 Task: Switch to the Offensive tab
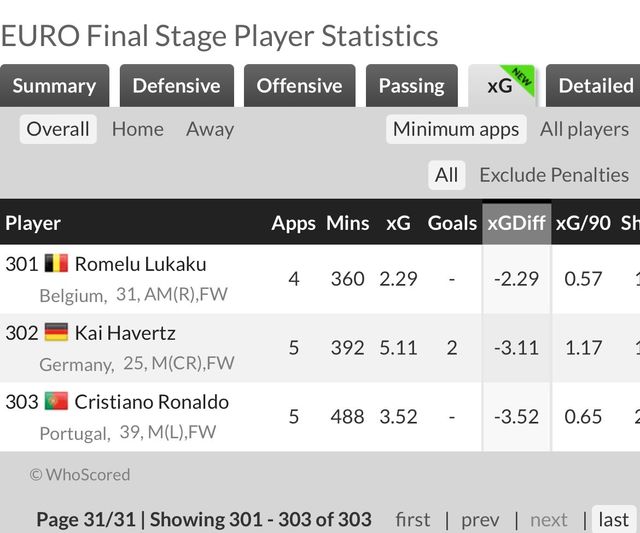[x=299, y=86]
